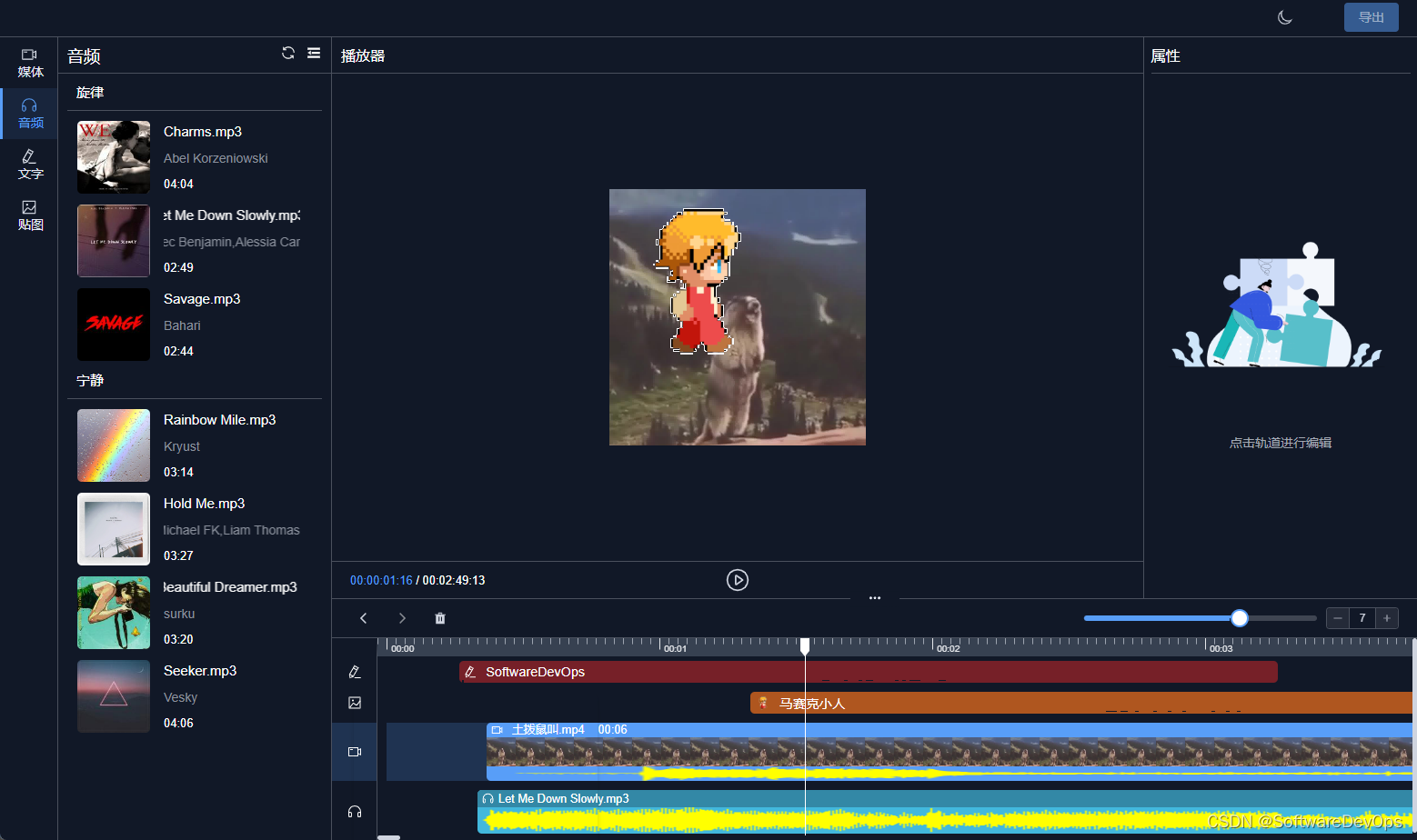This screenshot has height=840, width=1417.
Task: Select Charms.mp3 album cover
Action: pos(114,157)
